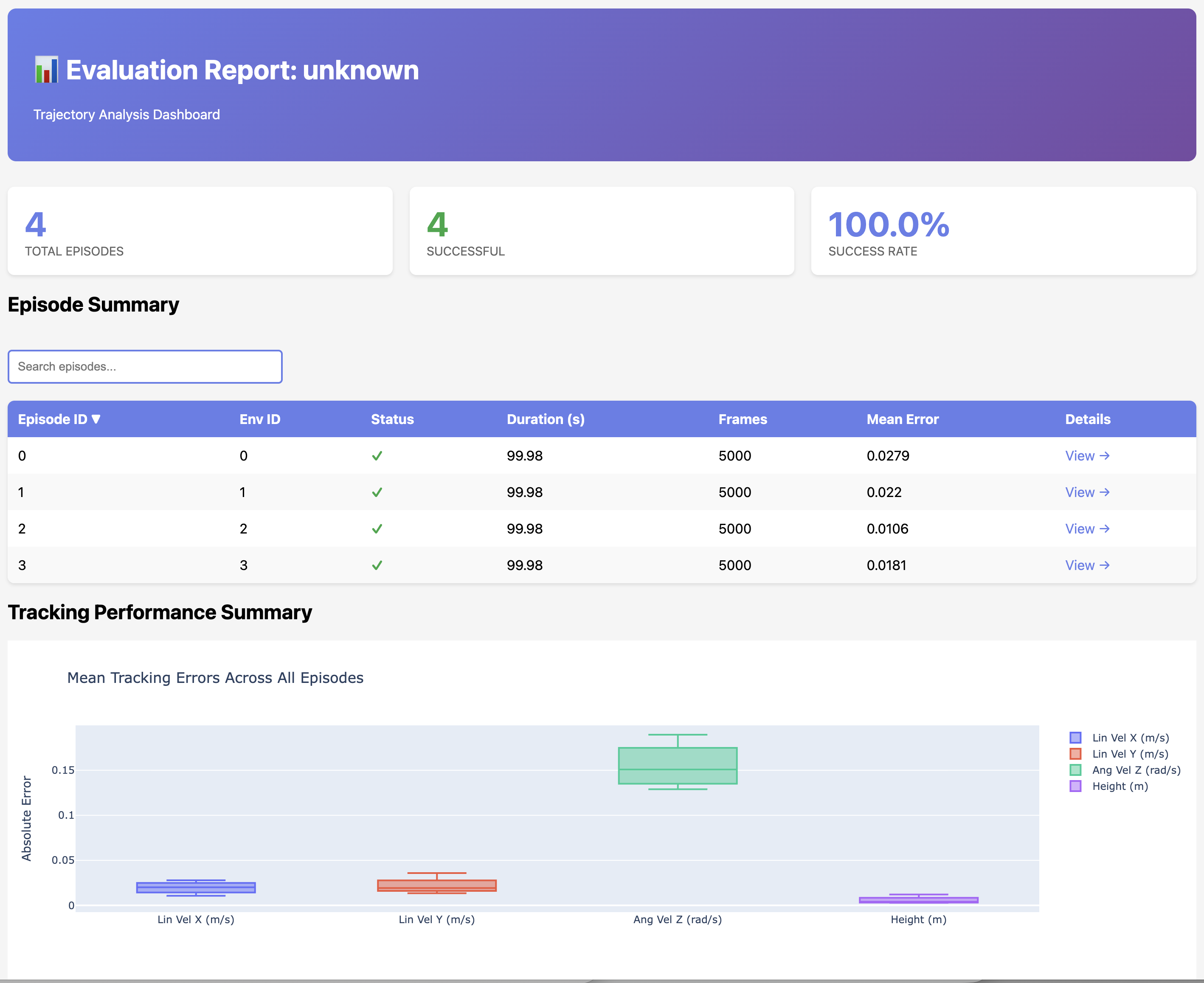Sort table by Env ID header
The width and height of the screenshot is (1204, 983).
(x=260, y=419)
